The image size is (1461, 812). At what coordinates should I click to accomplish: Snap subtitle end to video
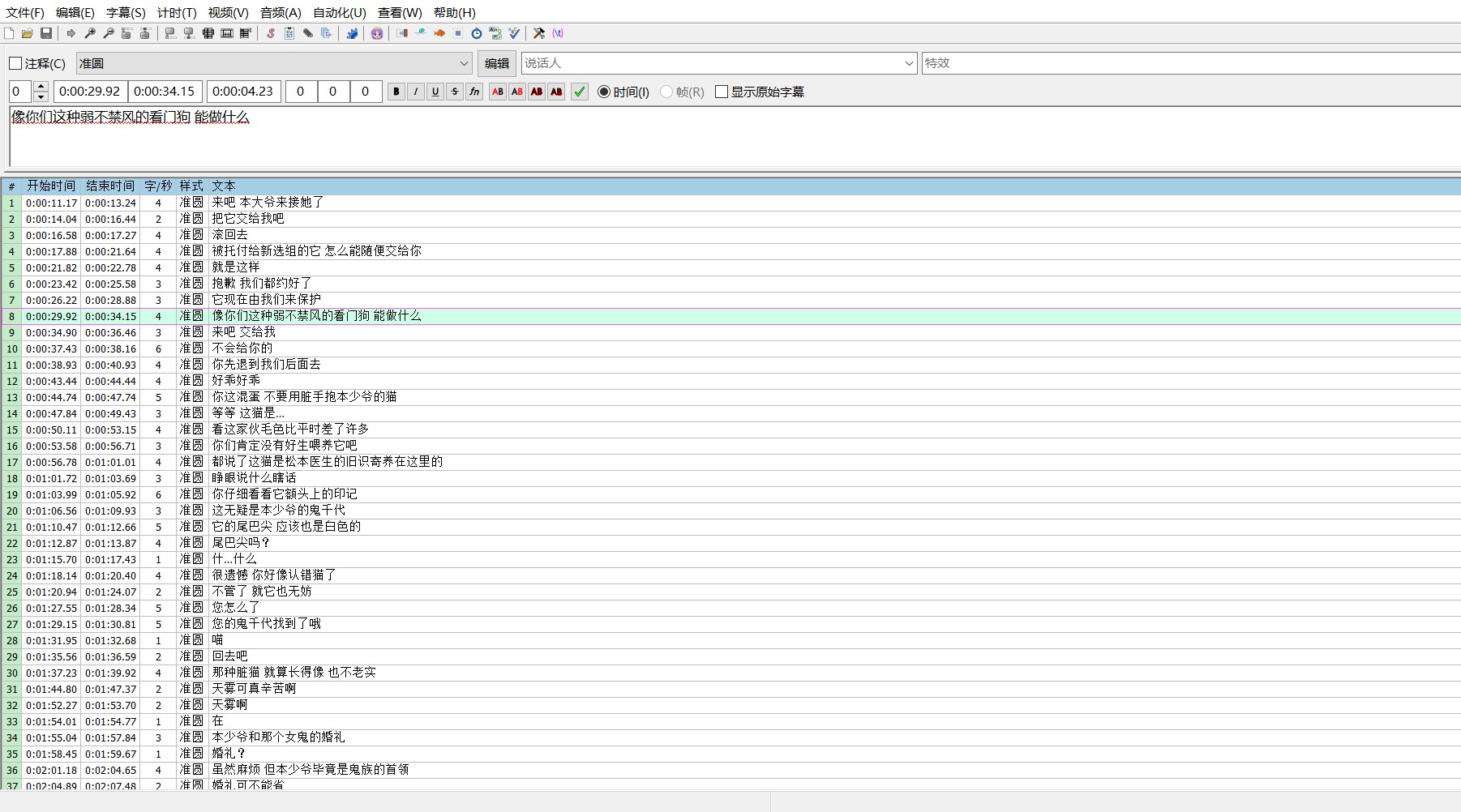(x=190, y=33)
